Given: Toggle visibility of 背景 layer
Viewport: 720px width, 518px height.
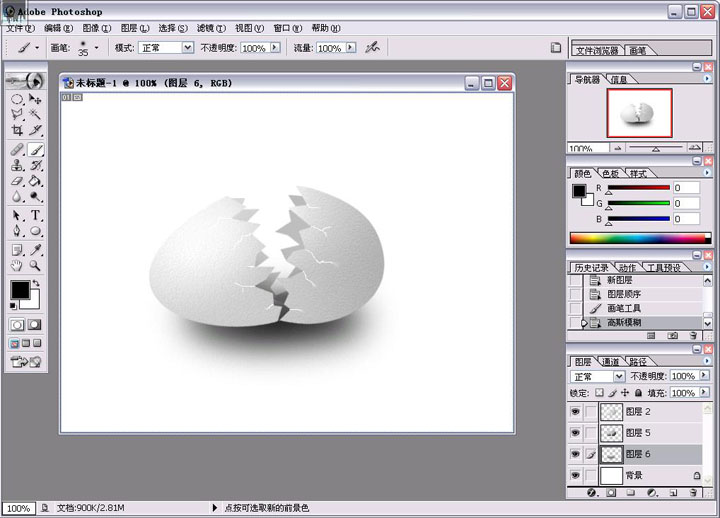Looking at the screenshot, I should coord(575,475).
